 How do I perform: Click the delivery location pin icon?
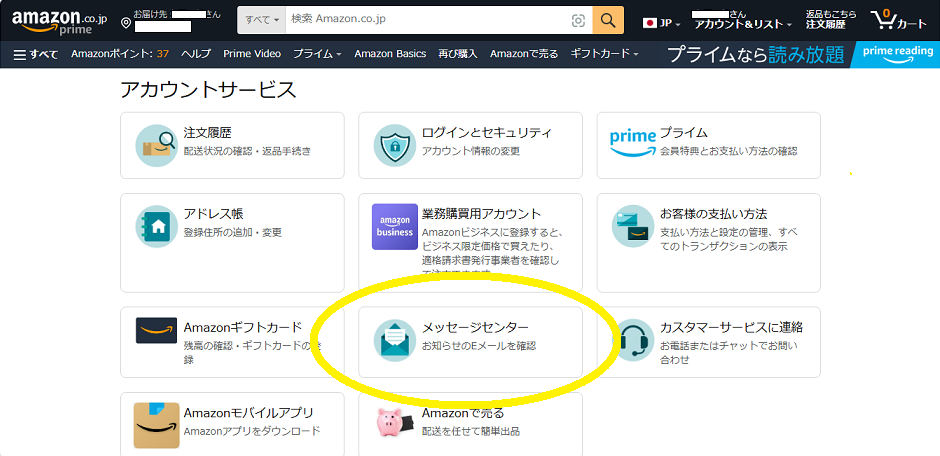pyautogui.click(x=126, y=23)
